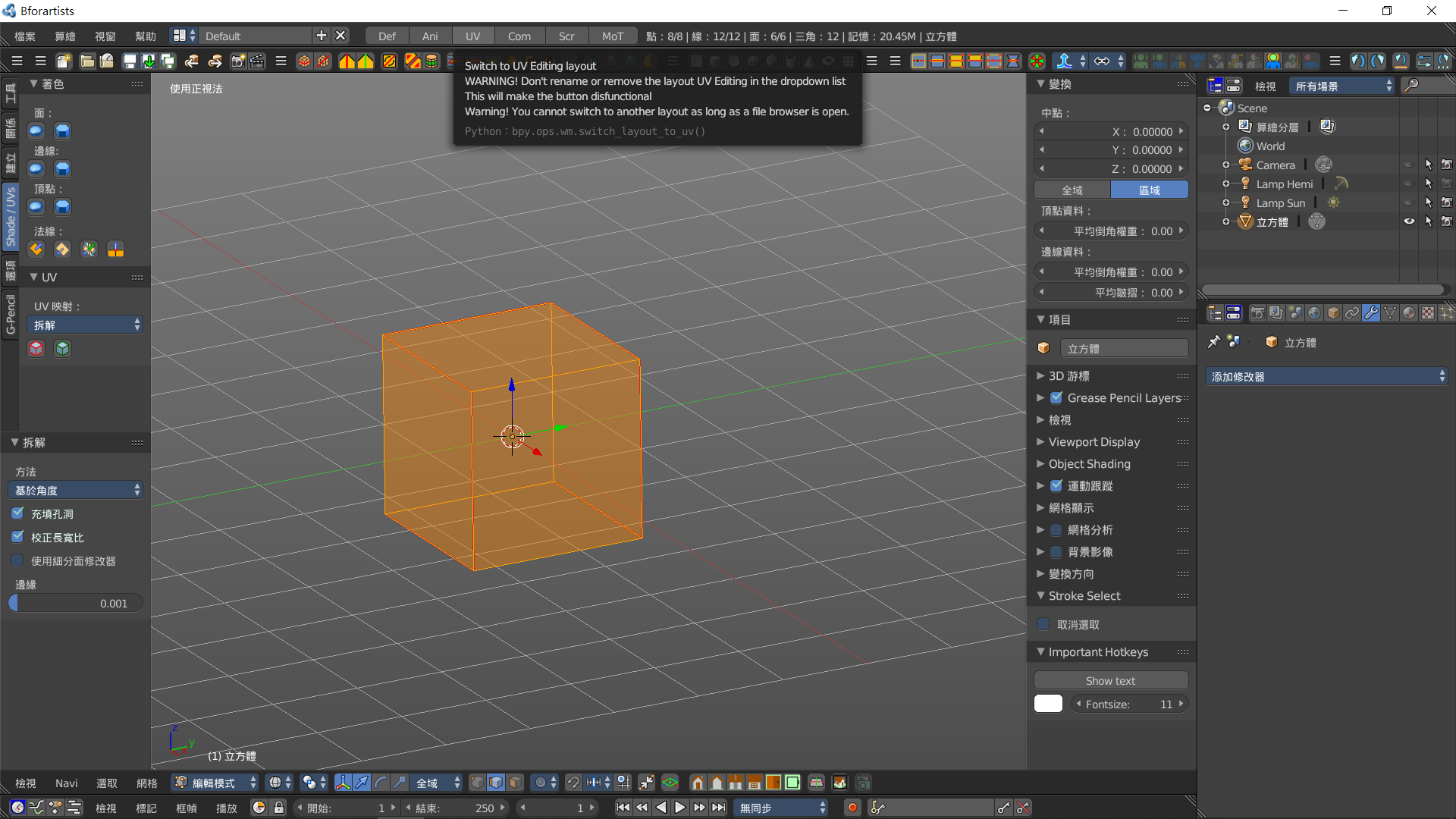Open the 無同步 sync dropdown

[781, 808]
